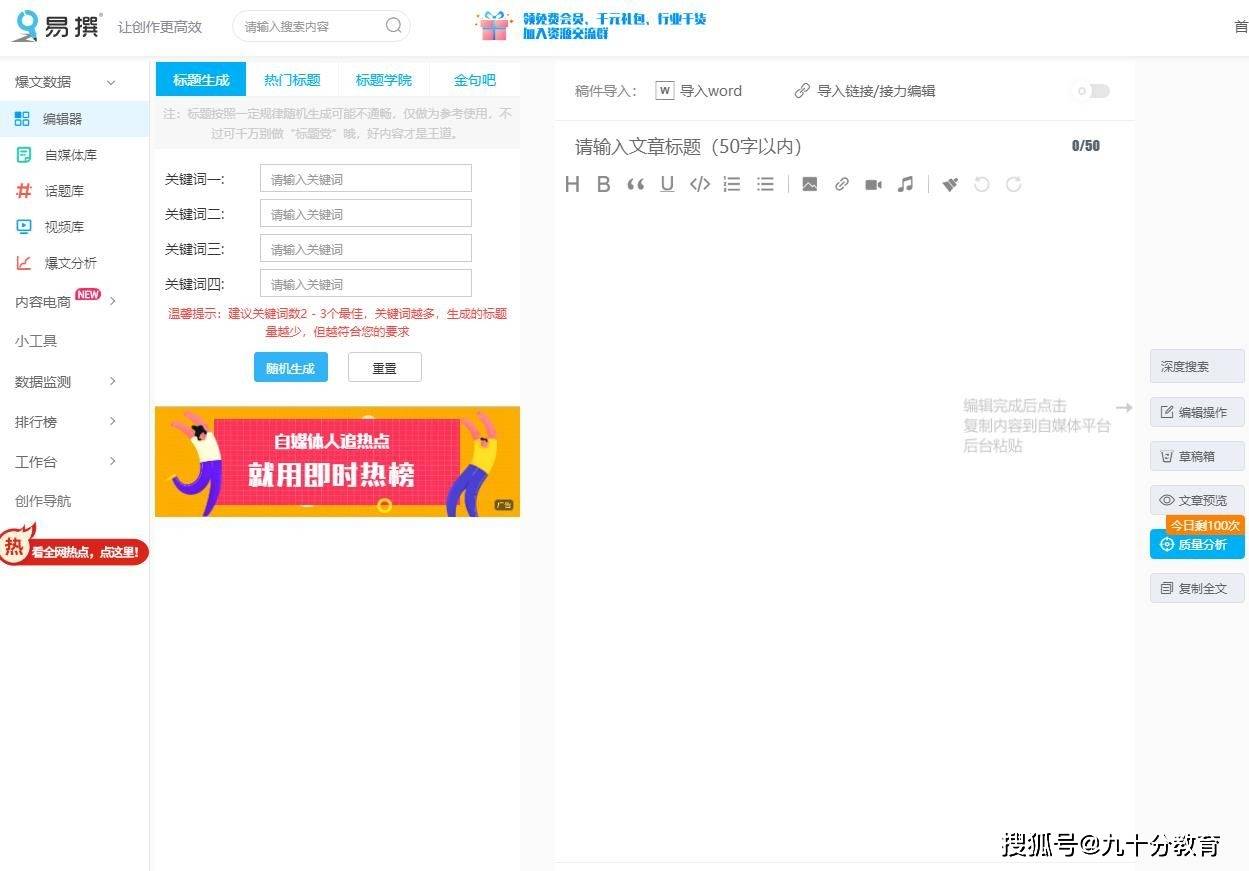Expand the 排行榜 menu

[x=65, y=421]
